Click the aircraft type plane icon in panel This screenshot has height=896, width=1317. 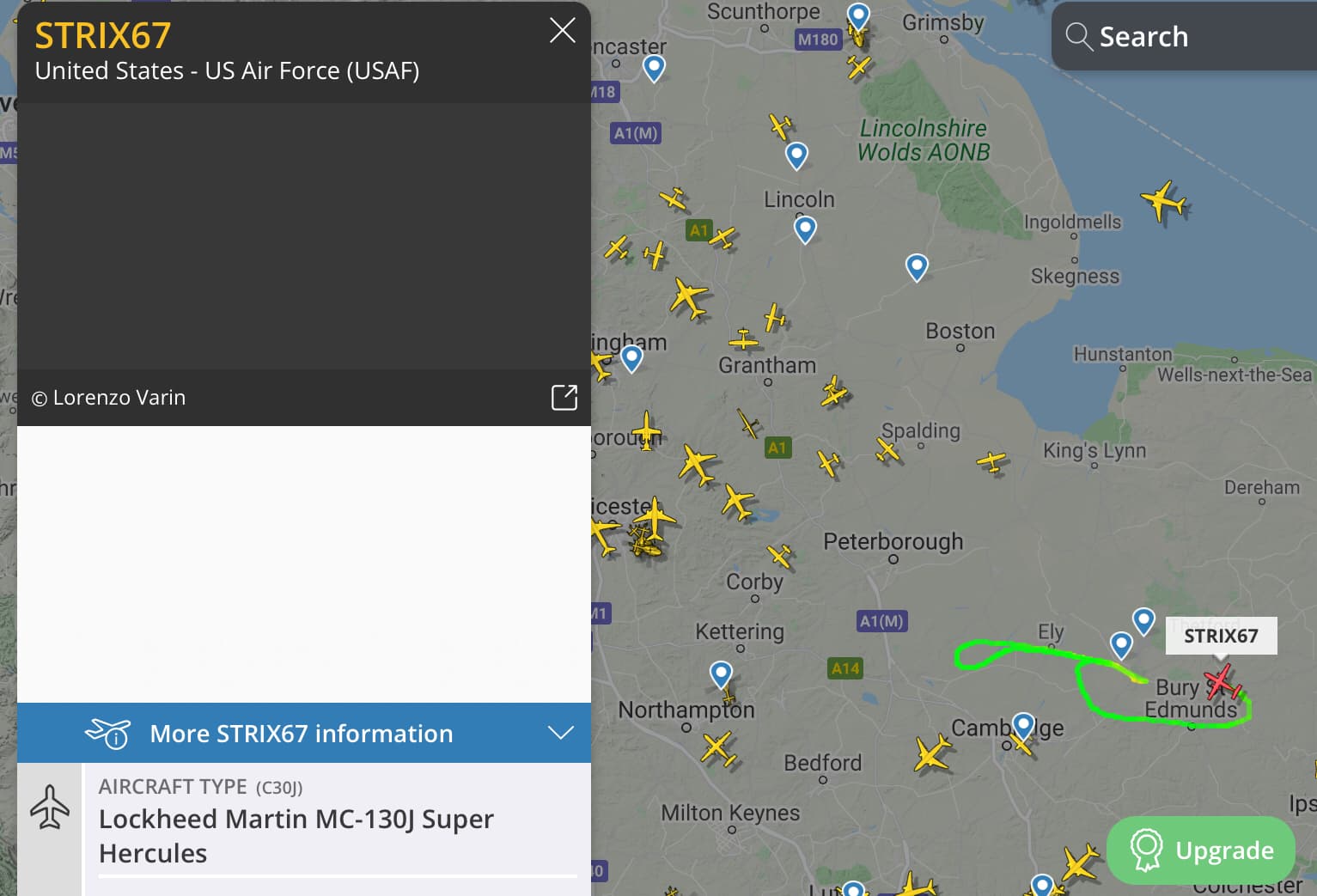[x=50, y=807]
